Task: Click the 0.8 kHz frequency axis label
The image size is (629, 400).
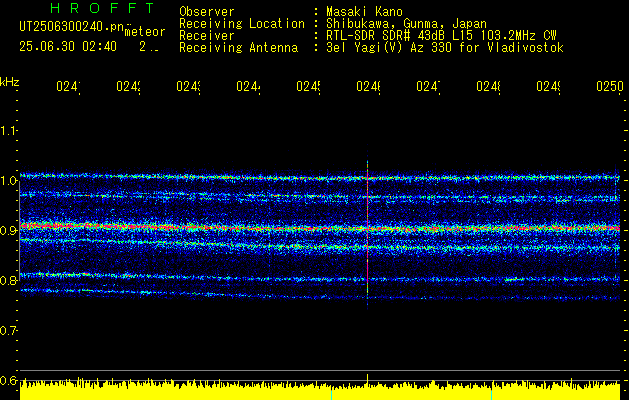Action: pyautogui.click(x=8, y=280)
